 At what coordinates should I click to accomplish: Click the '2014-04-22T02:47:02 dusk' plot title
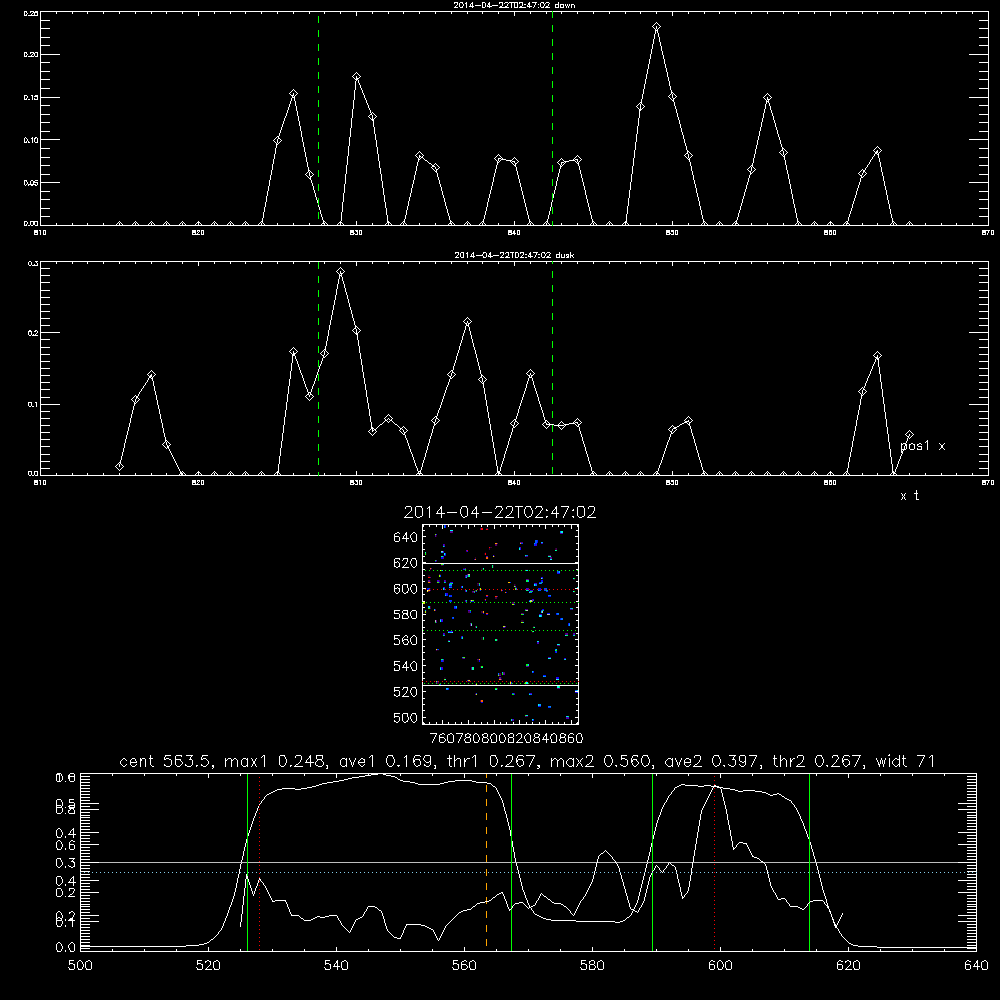514,255
